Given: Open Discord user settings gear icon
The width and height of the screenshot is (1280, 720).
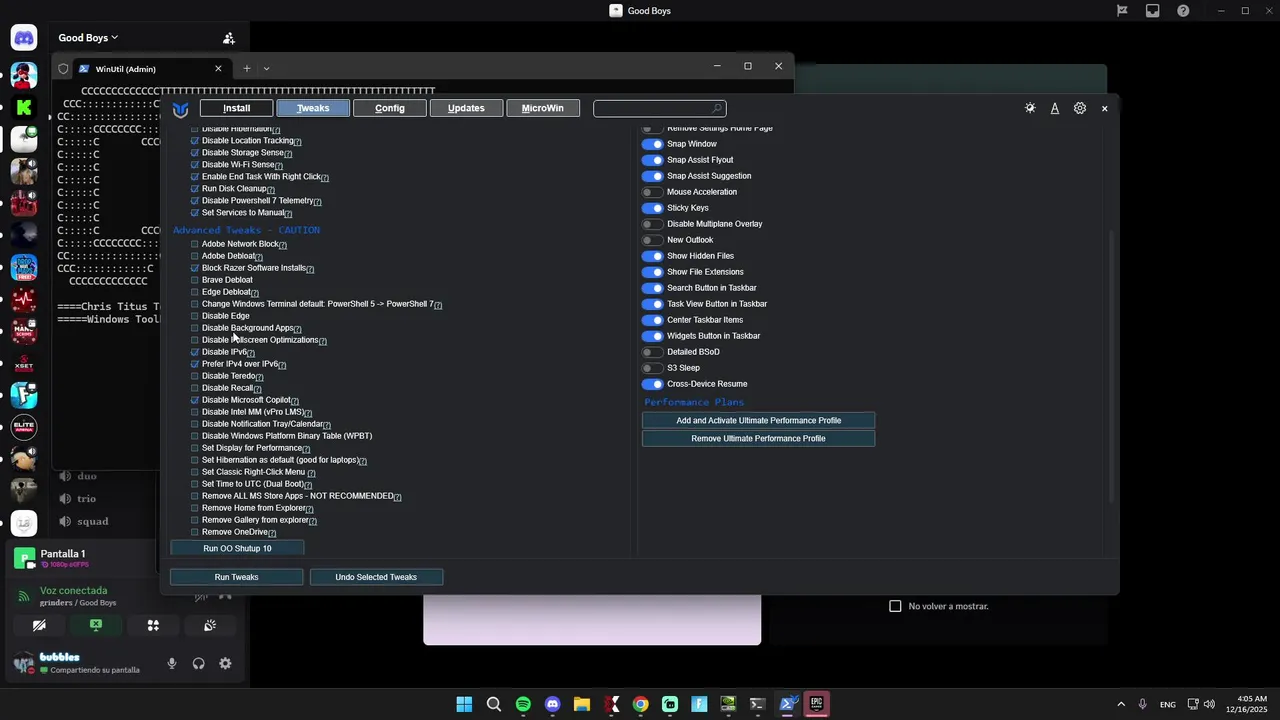Looking at the screenshot, I should point(226,663).
